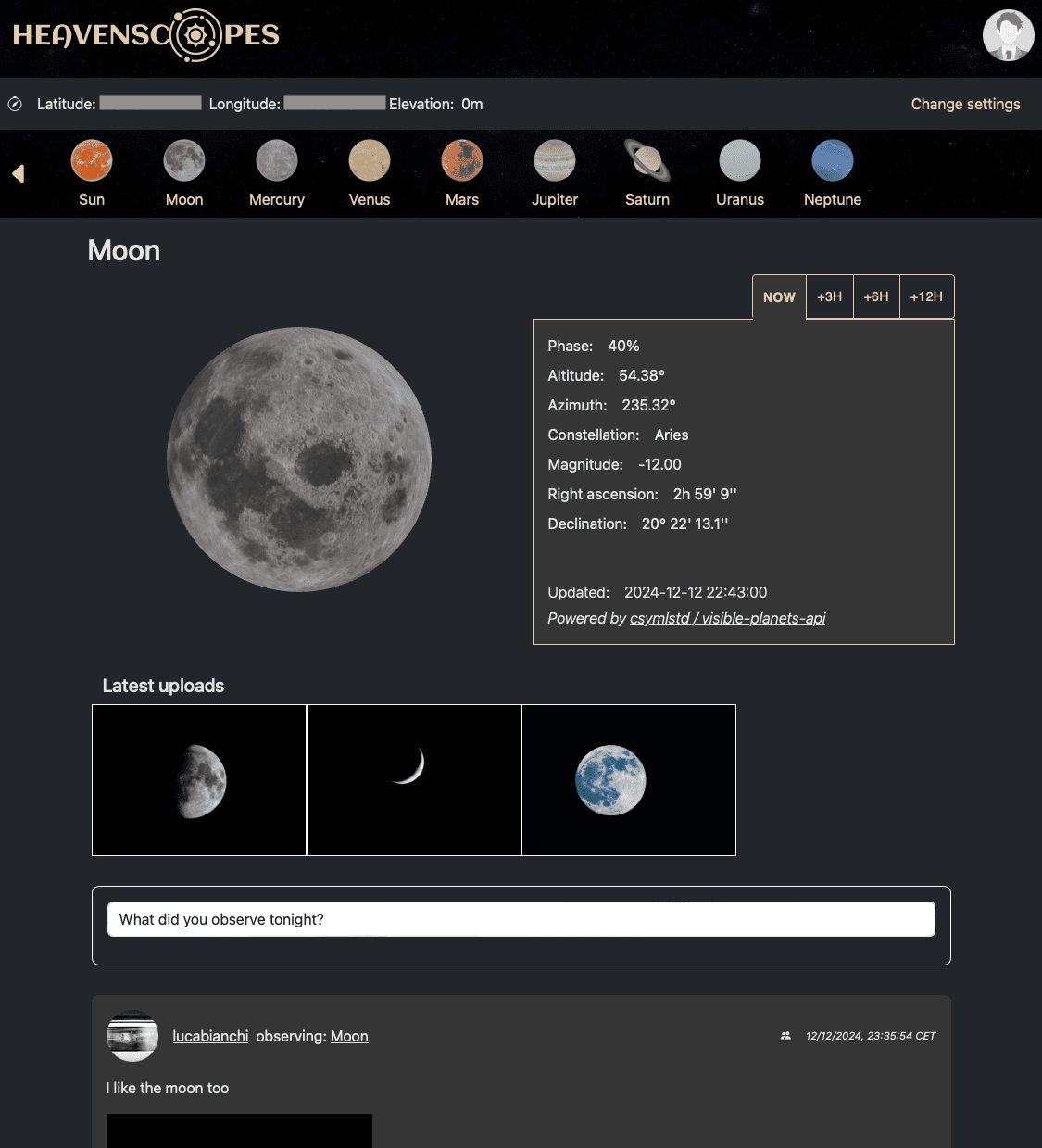Visit the visible-planets-api link
This screenshot has width=1042, height=1148.
pos(728,618)
